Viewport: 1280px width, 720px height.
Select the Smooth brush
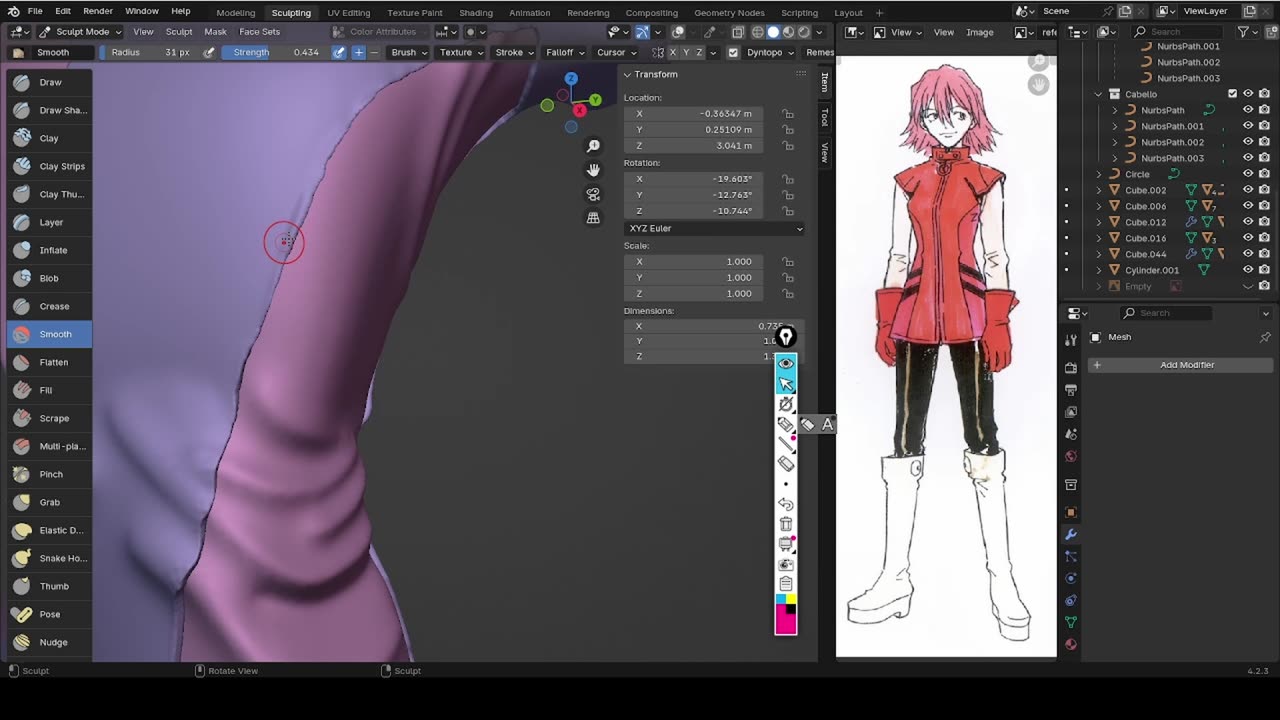point(49,334)
